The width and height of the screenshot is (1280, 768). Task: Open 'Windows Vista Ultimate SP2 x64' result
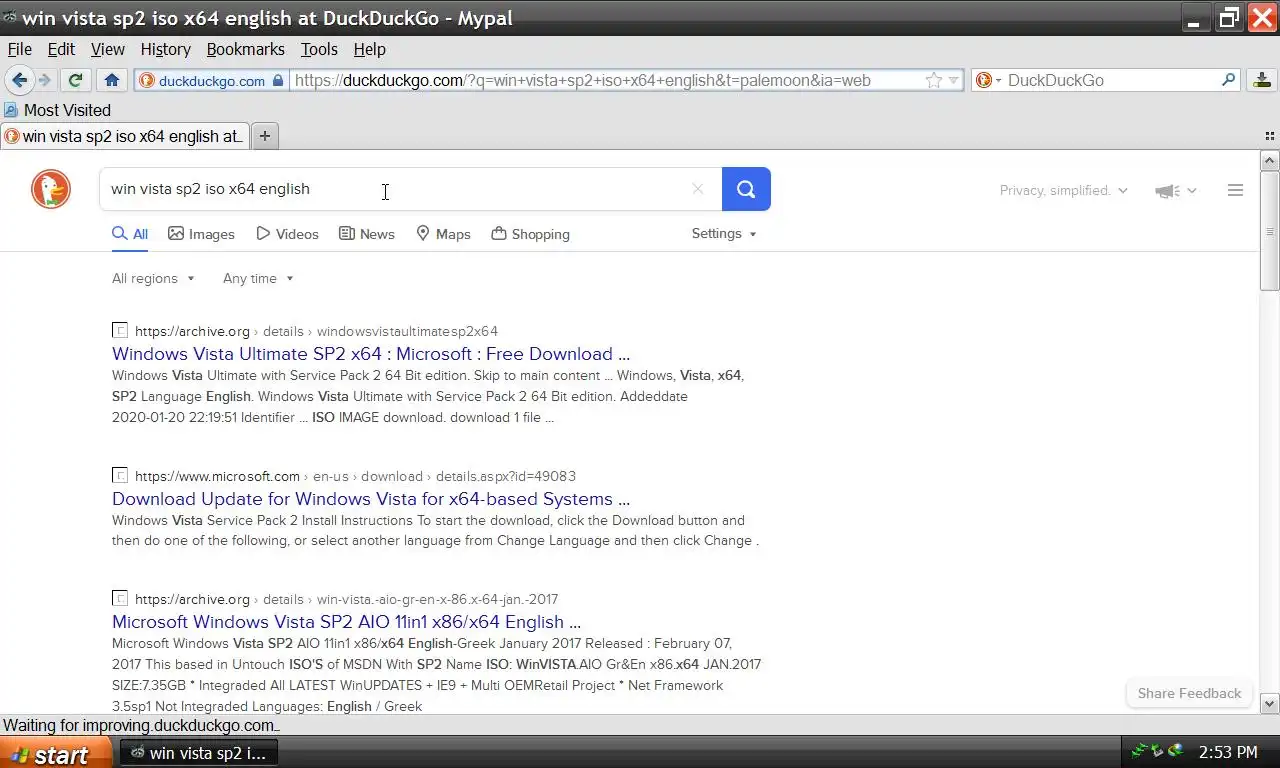pos(371,354)
